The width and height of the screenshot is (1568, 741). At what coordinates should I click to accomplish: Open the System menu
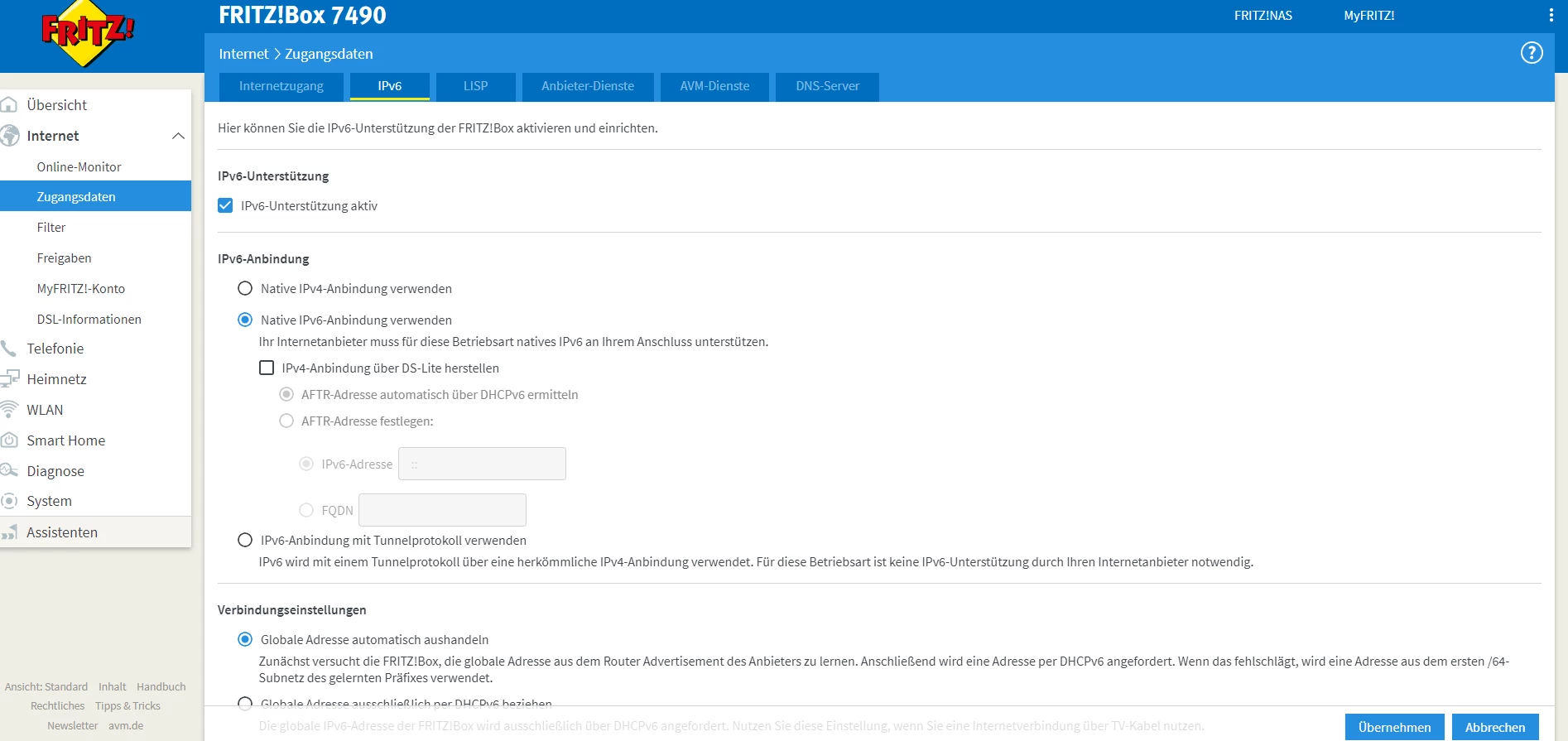click(x=50, y=501)
